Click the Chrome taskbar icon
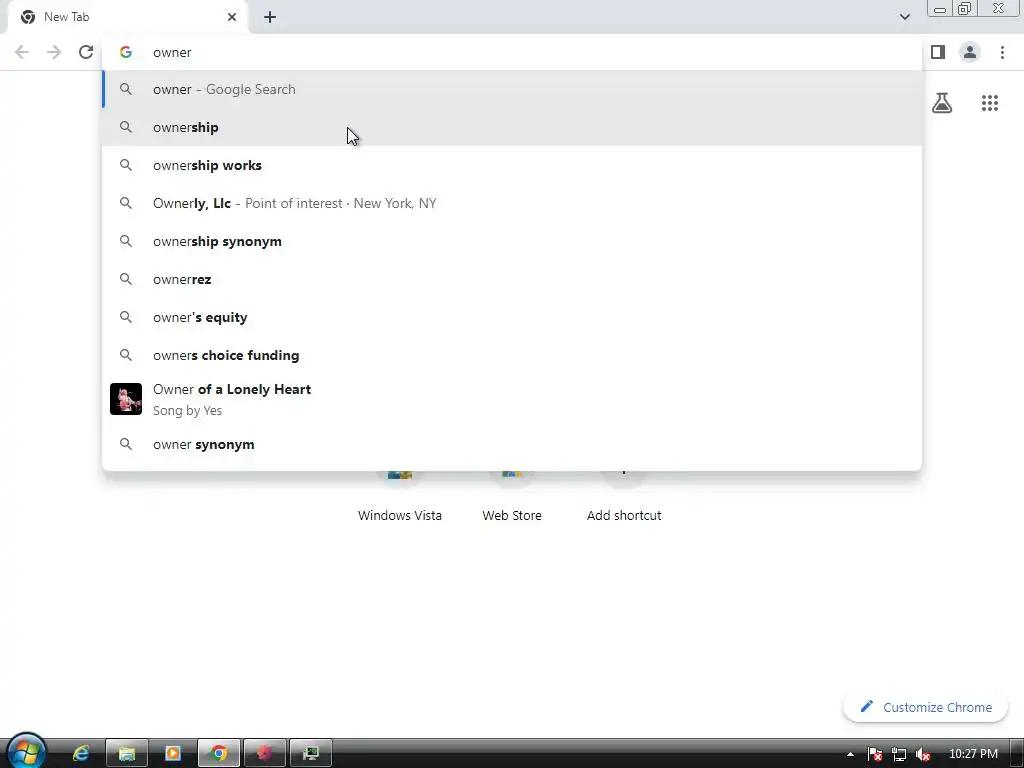1024x768 pixels. pos(219,754)
